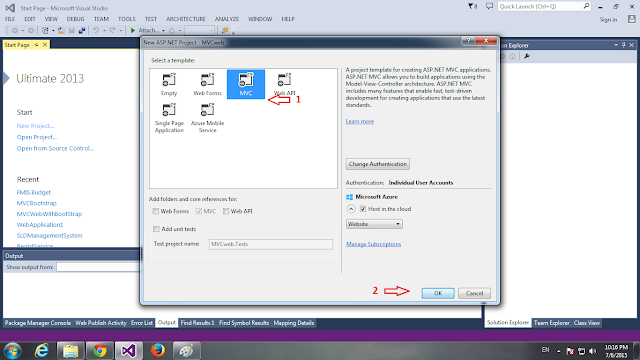640x360 pixels.
Task: Open the Learn more link
Action: [x=360, y=122]
